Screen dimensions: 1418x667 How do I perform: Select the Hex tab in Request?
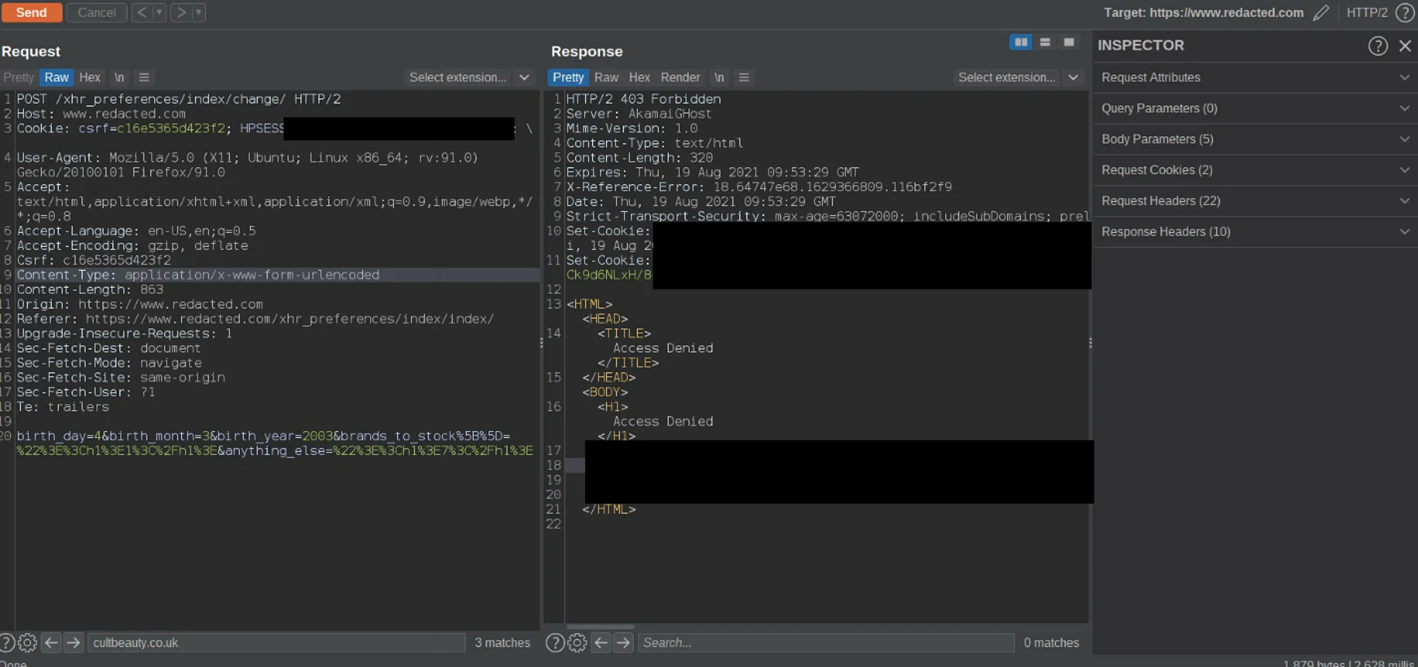(x=90, y=77)
